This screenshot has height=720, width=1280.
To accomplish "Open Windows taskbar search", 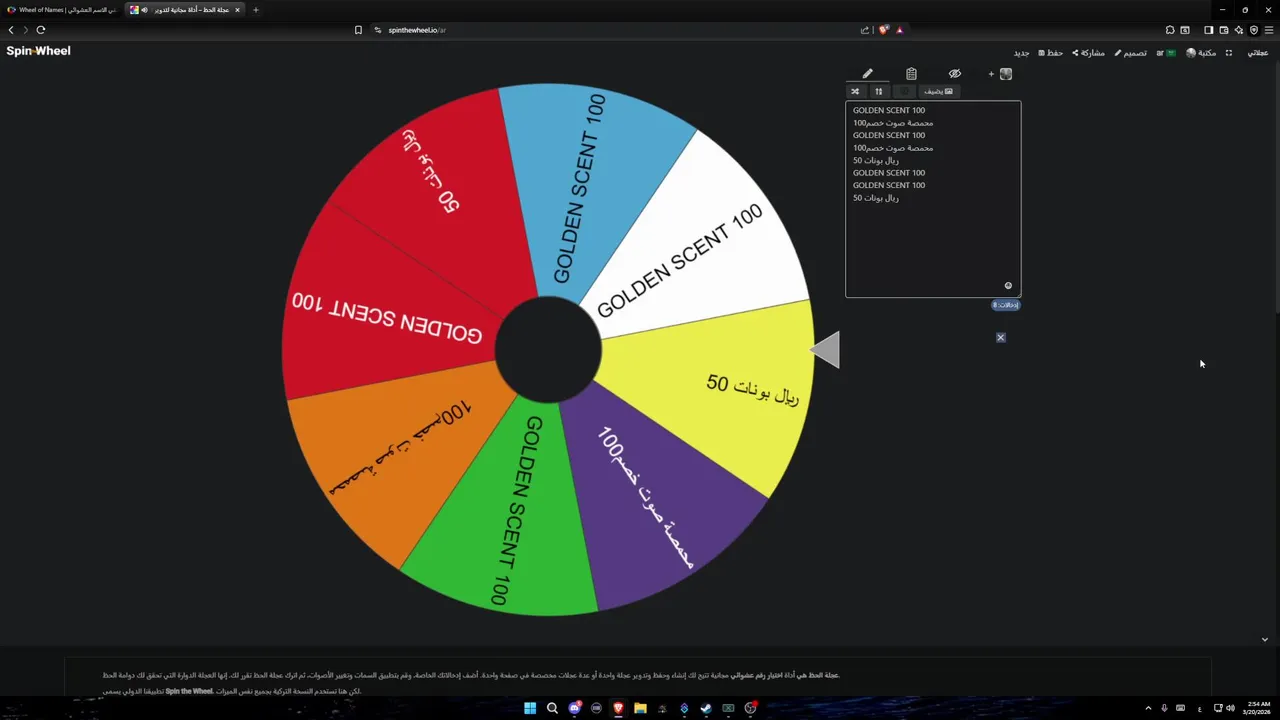I will tap(552, 708).
